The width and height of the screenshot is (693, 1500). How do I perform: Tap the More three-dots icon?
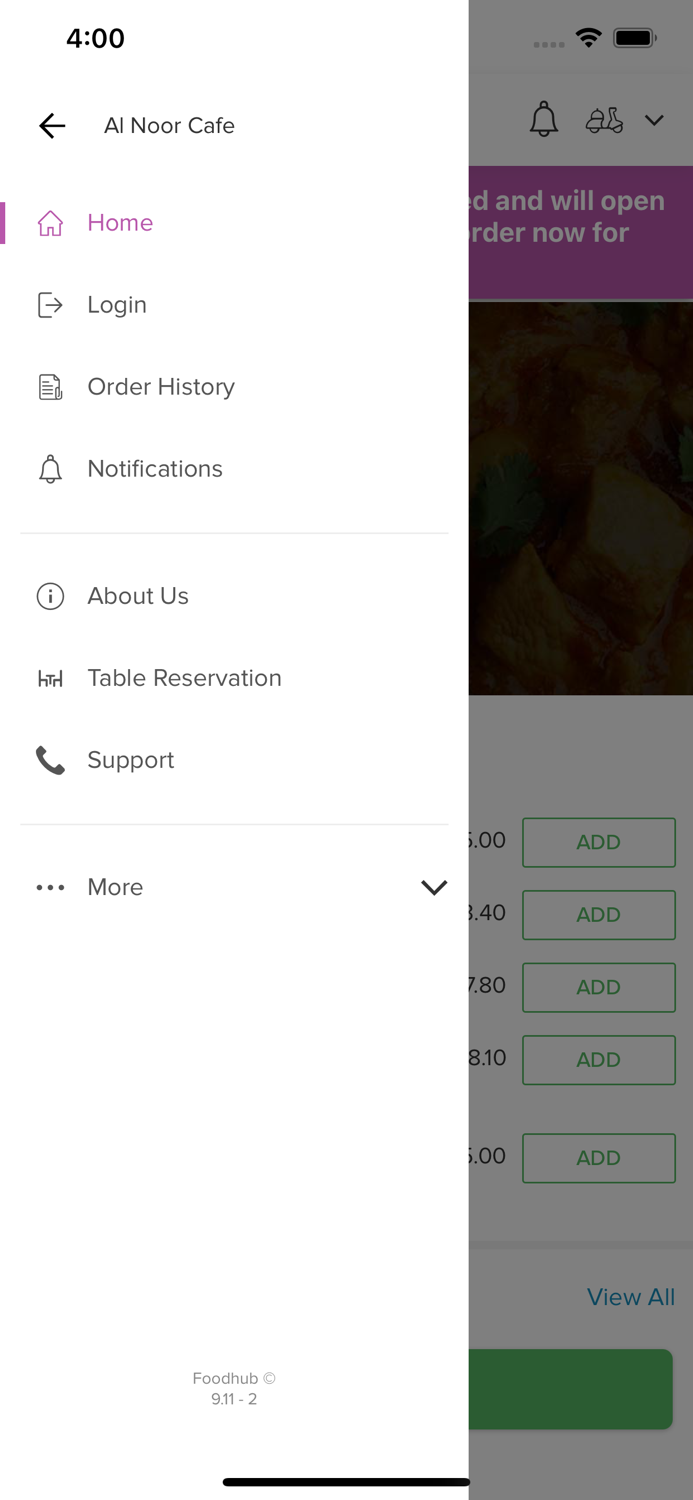point(50,887)
